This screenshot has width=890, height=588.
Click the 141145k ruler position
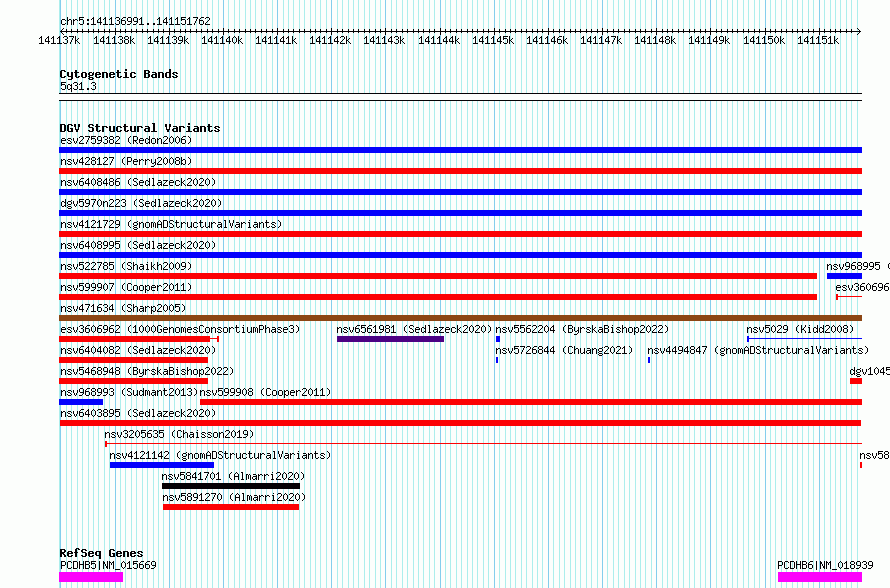[x=493, y=40]
